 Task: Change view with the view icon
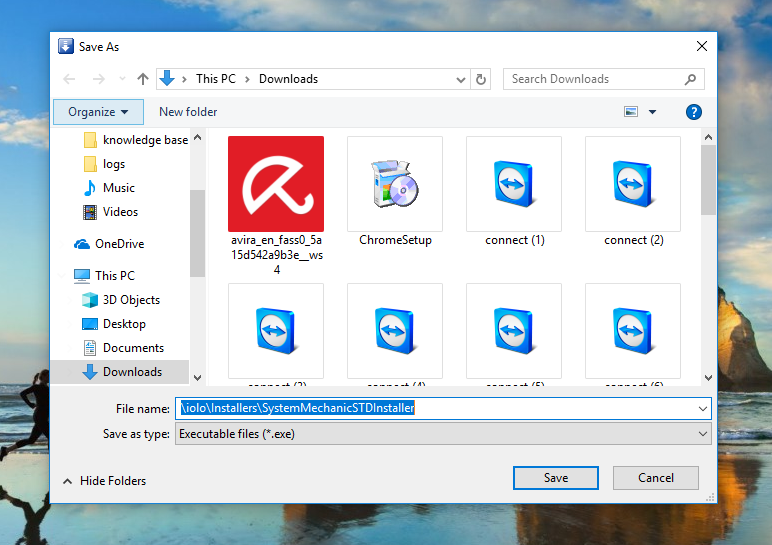point(631,112)
